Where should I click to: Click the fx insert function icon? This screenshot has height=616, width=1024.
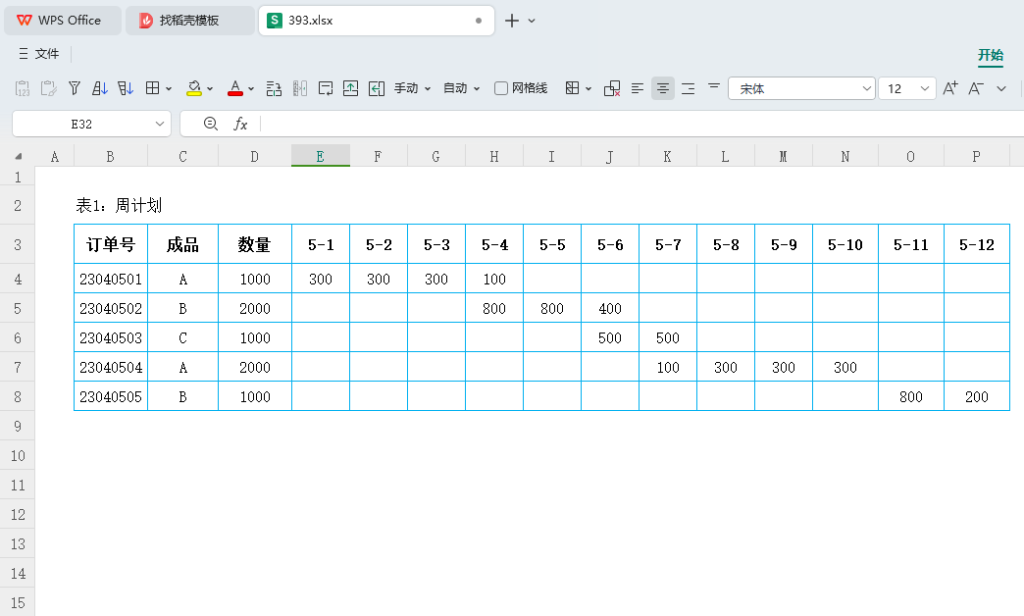click(x=240, y=123)
